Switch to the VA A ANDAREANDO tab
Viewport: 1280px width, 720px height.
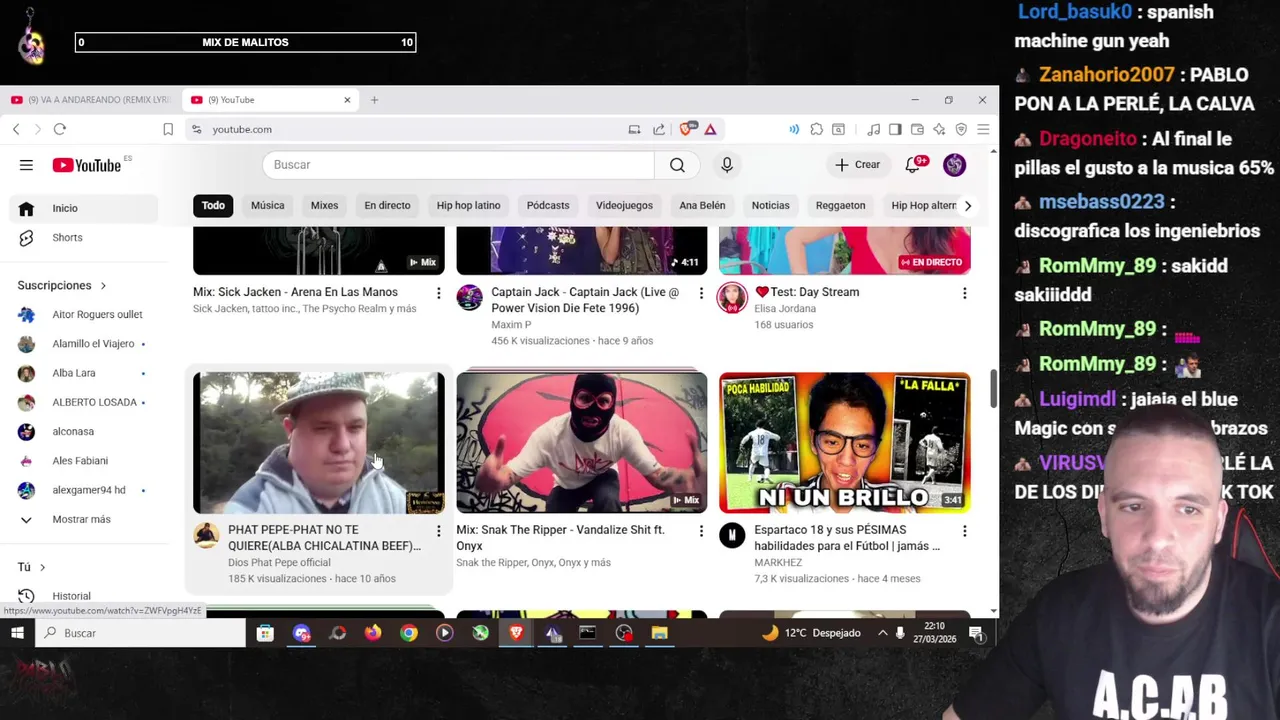[91, 100]
